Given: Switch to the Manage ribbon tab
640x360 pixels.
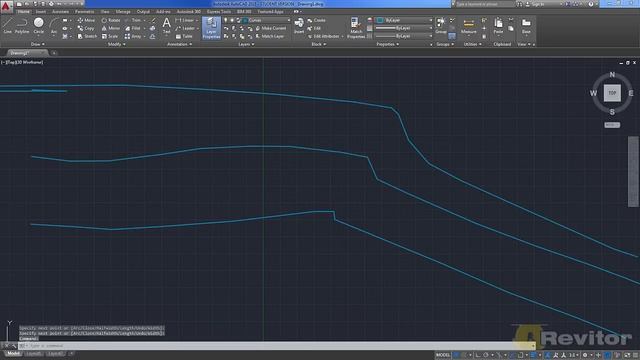Looking at the screenshot, I should (123, 12).
